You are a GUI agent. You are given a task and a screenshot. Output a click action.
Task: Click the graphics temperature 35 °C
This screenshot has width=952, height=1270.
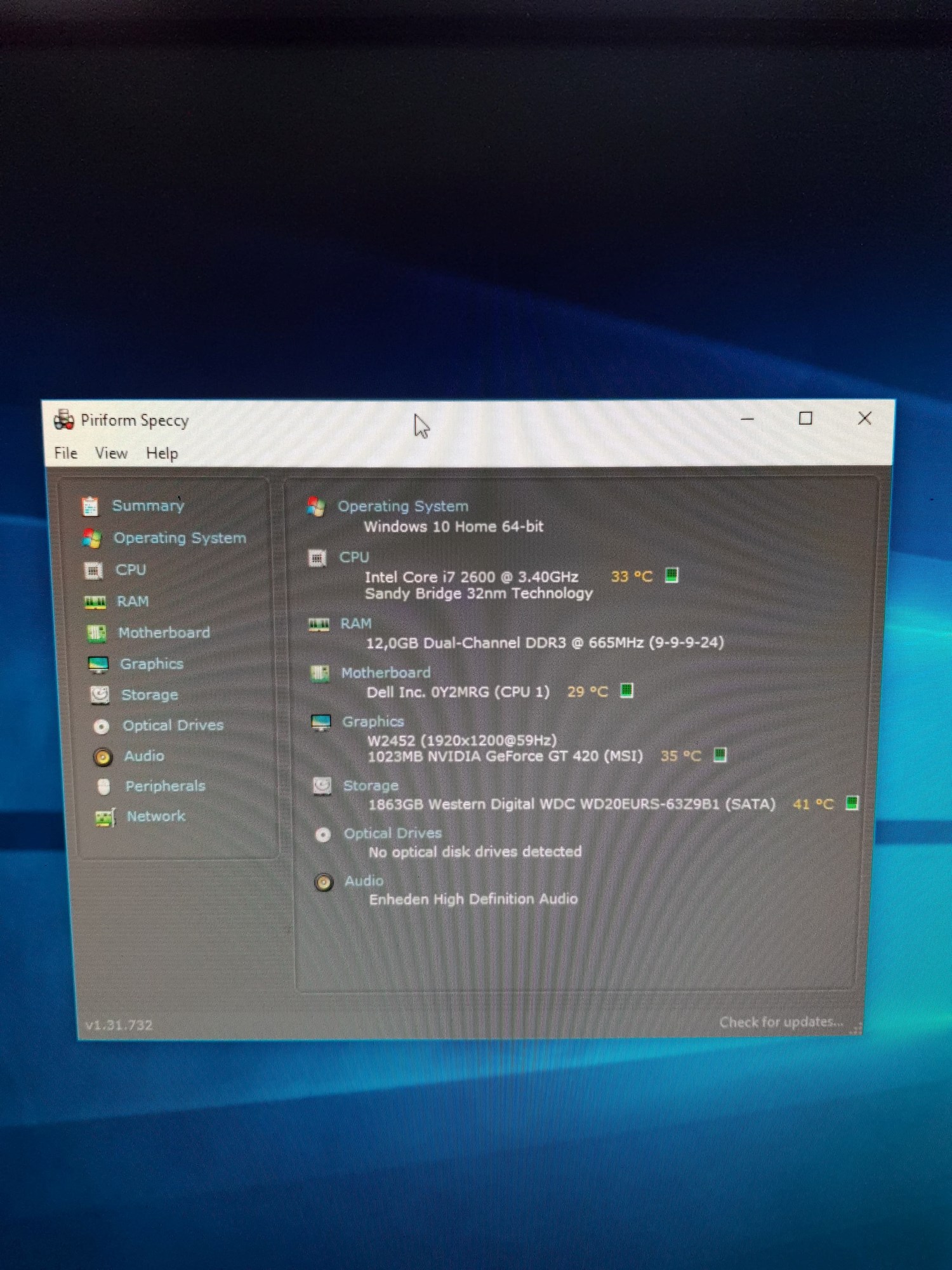pyautogui.click(x=681, y=756)
